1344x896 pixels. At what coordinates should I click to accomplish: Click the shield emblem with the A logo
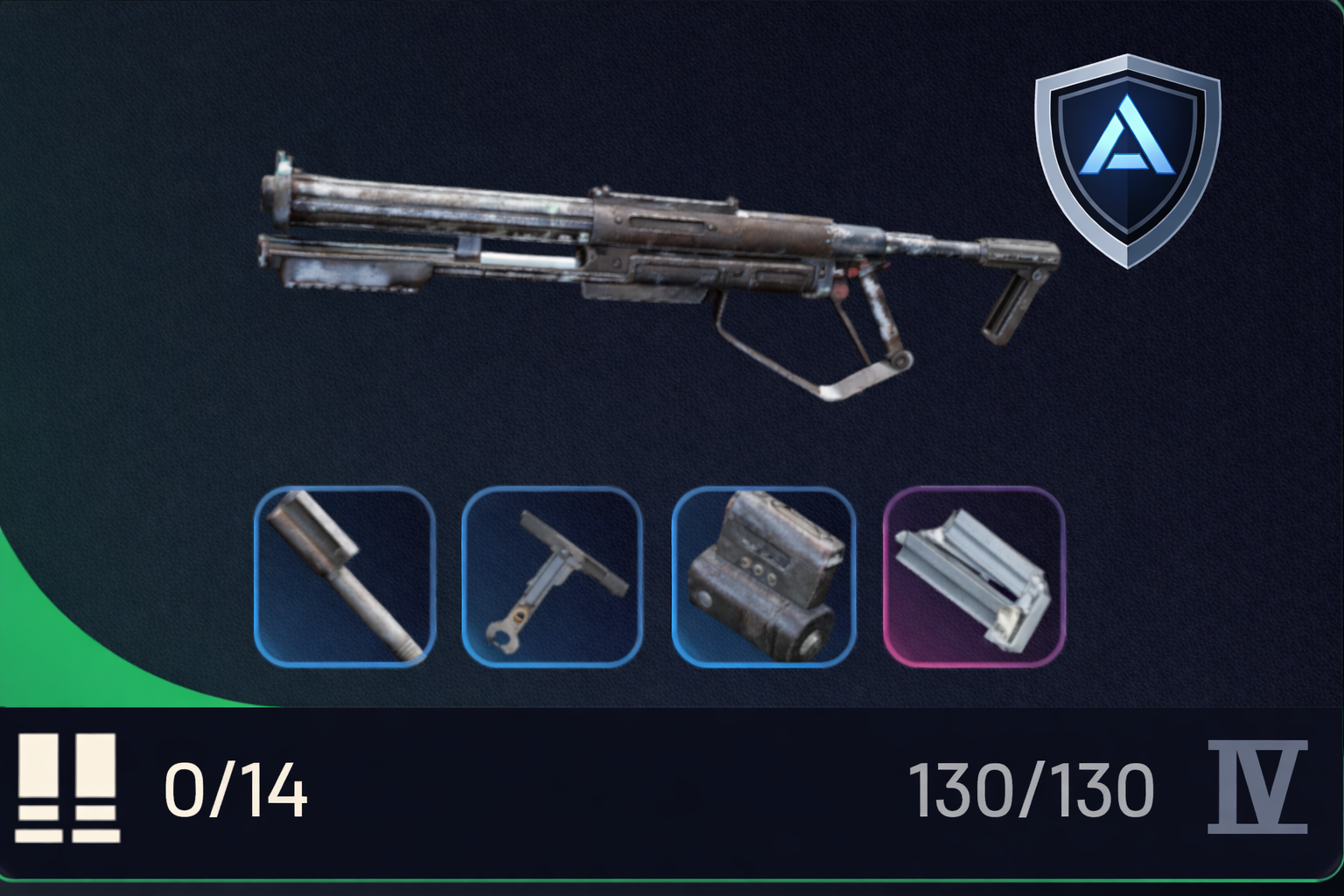tap(1128, 160)
